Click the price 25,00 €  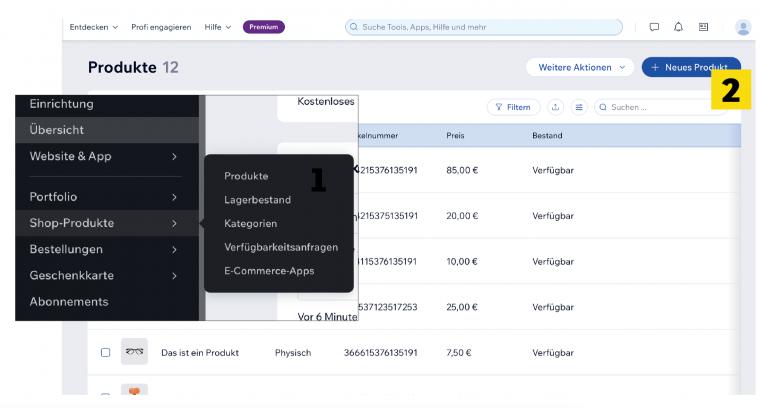pos(462,307)
